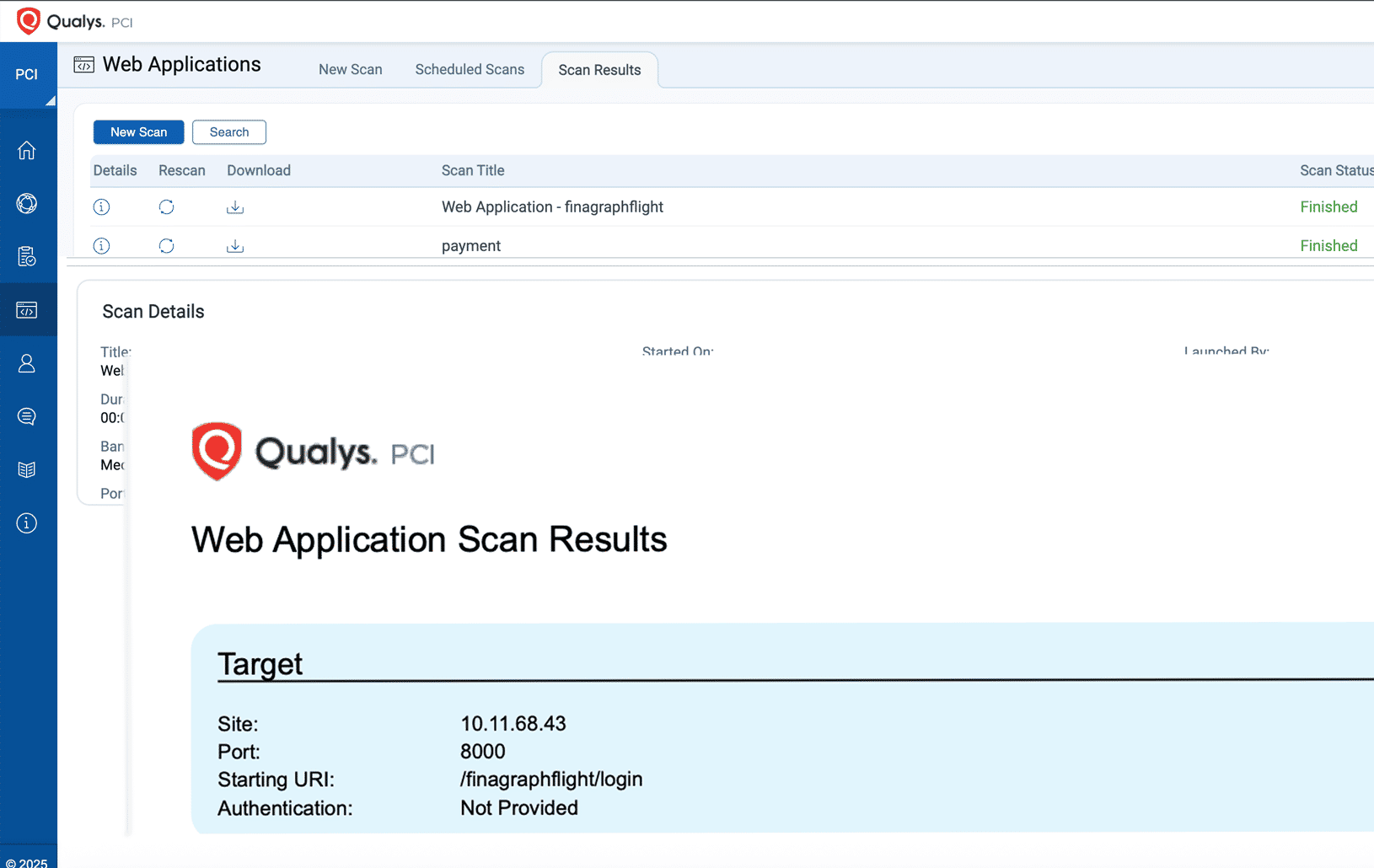This screenshot has height=868, width=1374.
Task: View details for payment scan
Action: point(101,246)
